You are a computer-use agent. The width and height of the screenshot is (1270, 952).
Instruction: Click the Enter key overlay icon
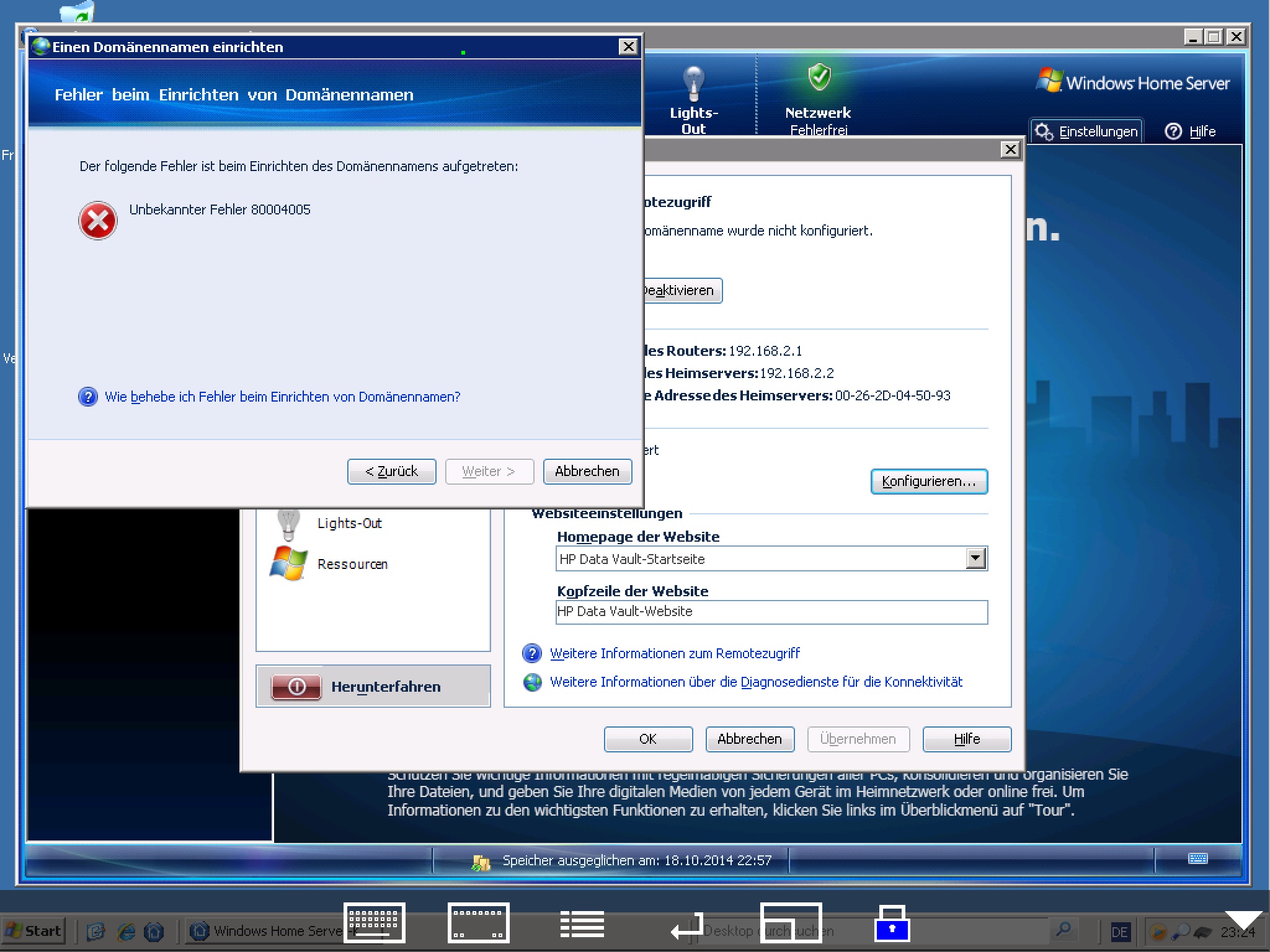click(687, 925)
